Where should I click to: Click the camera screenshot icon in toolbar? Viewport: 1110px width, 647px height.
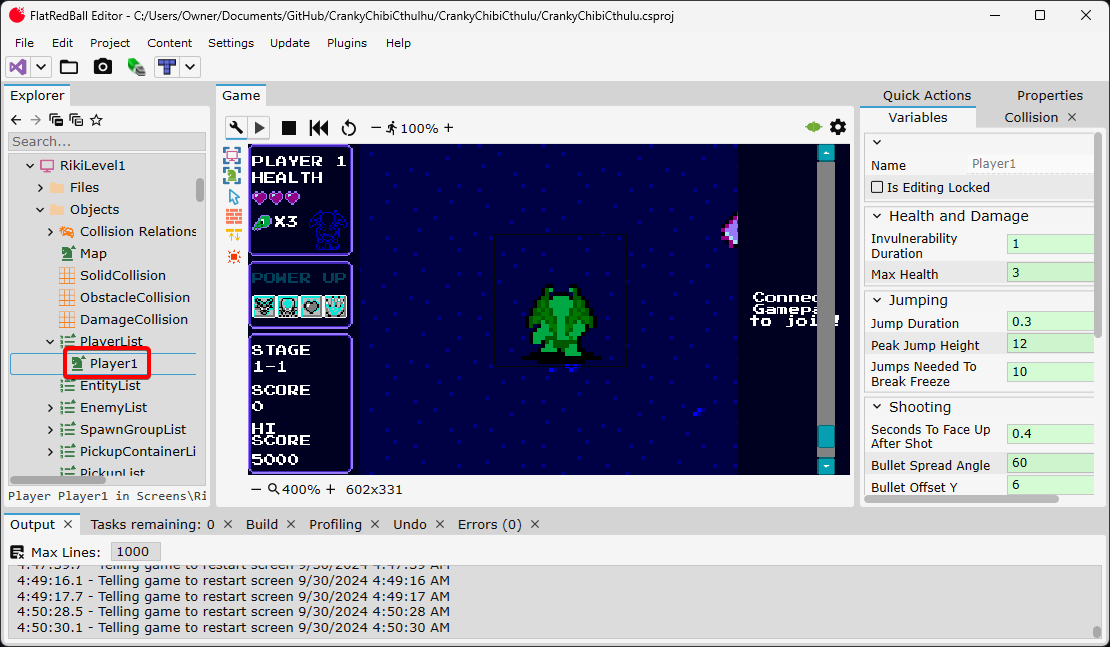click(x=103, y=67)
